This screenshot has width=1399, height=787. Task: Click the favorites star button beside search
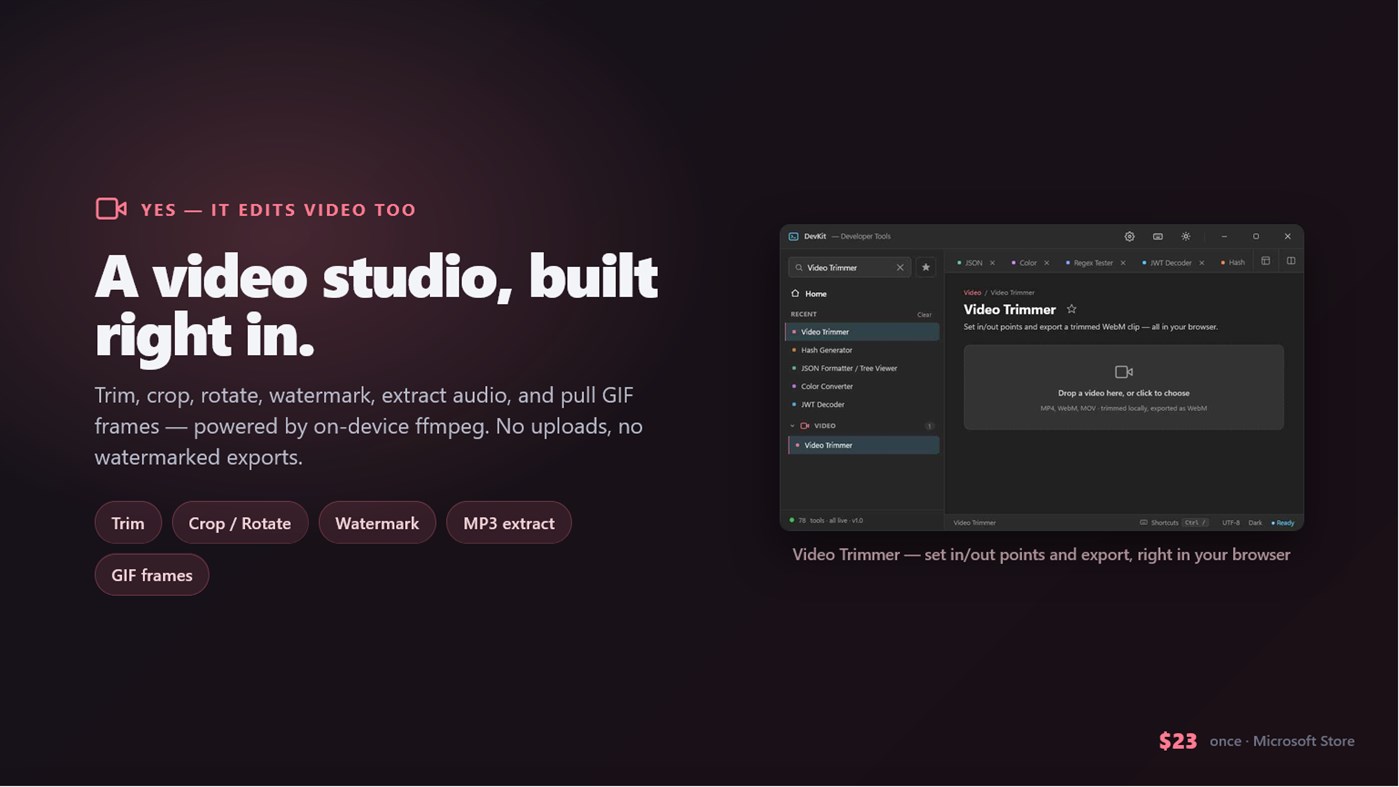[926, 268]
